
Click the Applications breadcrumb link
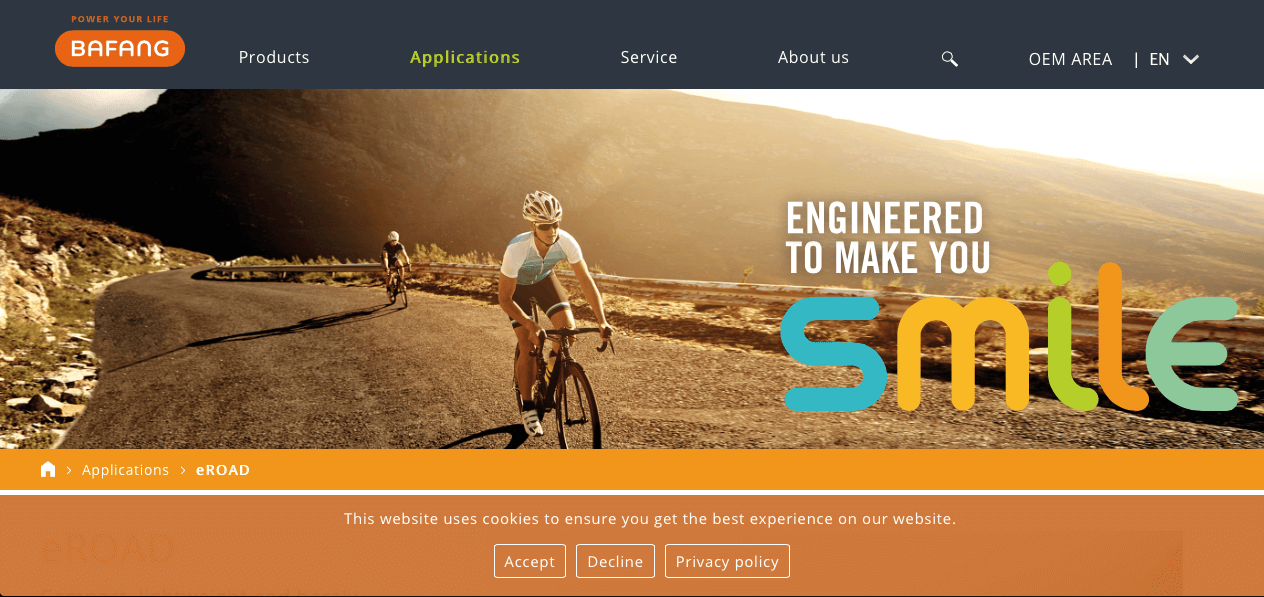pyautogui.click(x=126, y=469)
